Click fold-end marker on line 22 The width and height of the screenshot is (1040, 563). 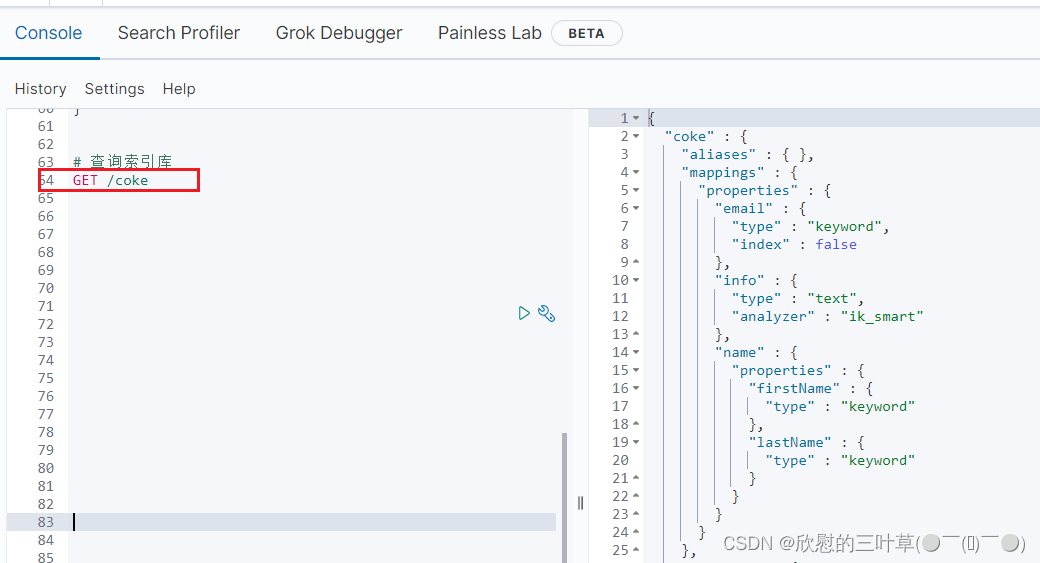(x=636, y=495)
